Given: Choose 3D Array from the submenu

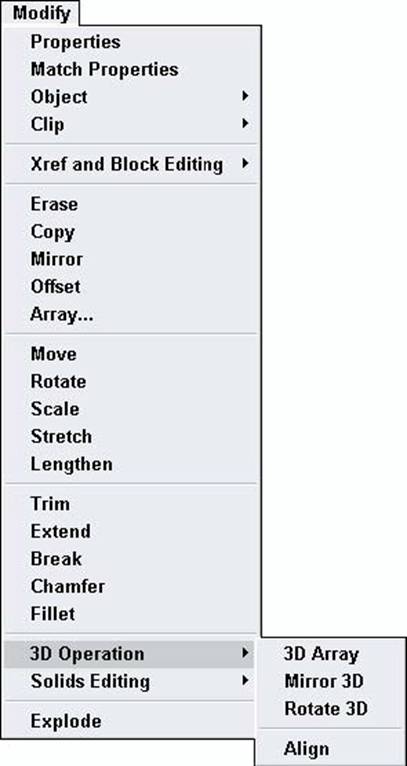Looking at the screenshot, I should 330,654.
